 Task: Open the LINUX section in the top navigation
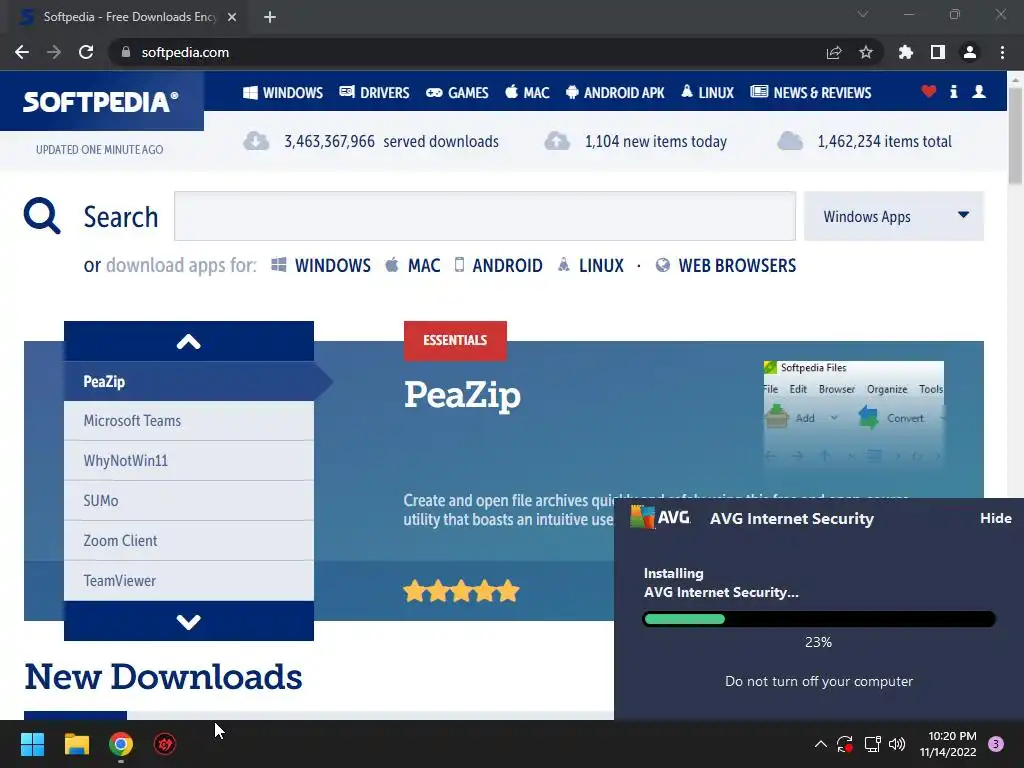pos(707,93)
